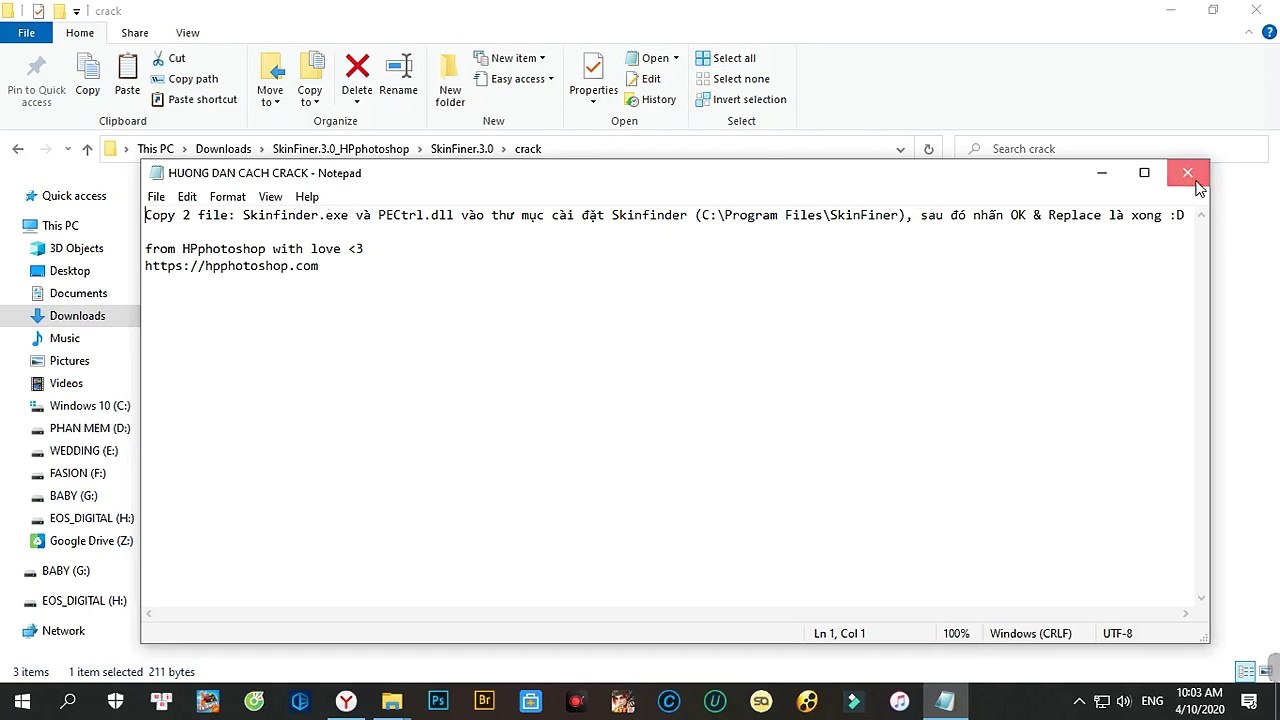Viewport: 1280px width, 720px height.
Task: Expand the address bar history dropdown
Action: pos(900,149)
